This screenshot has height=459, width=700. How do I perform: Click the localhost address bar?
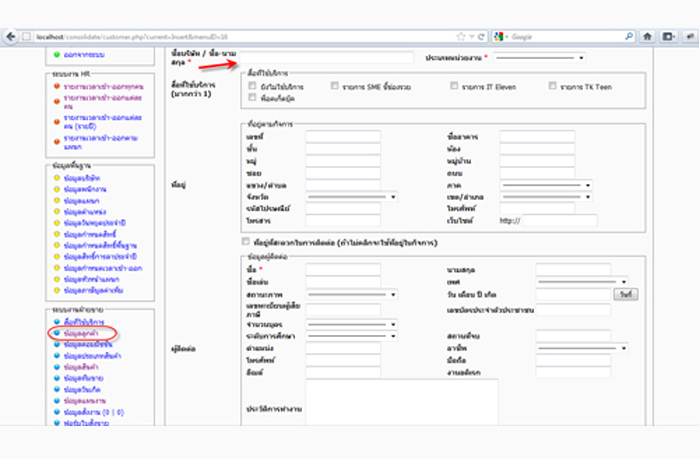(x=241, y=37)
